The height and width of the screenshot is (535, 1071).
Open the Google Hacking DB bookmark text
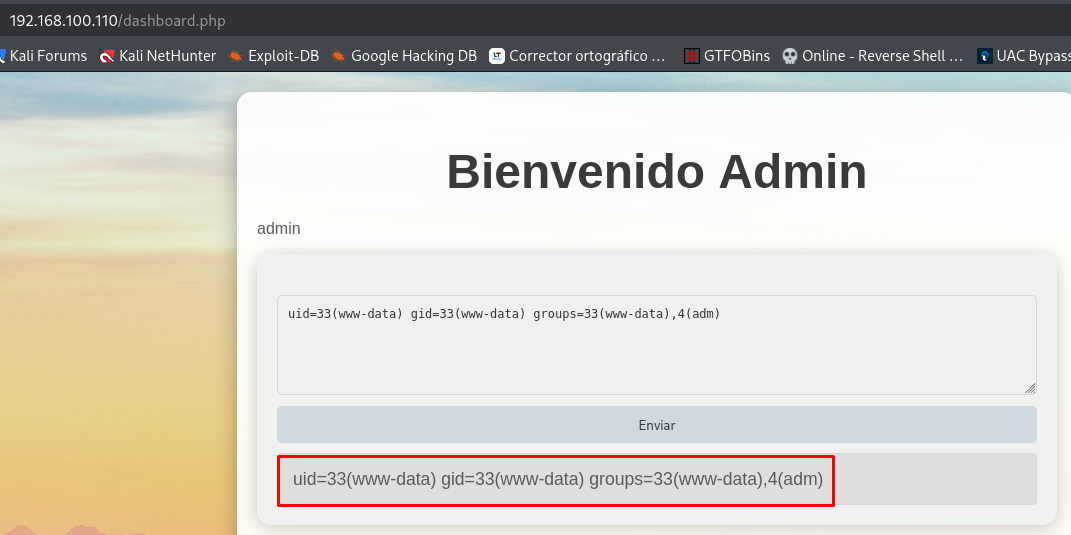tap(414, 56)
